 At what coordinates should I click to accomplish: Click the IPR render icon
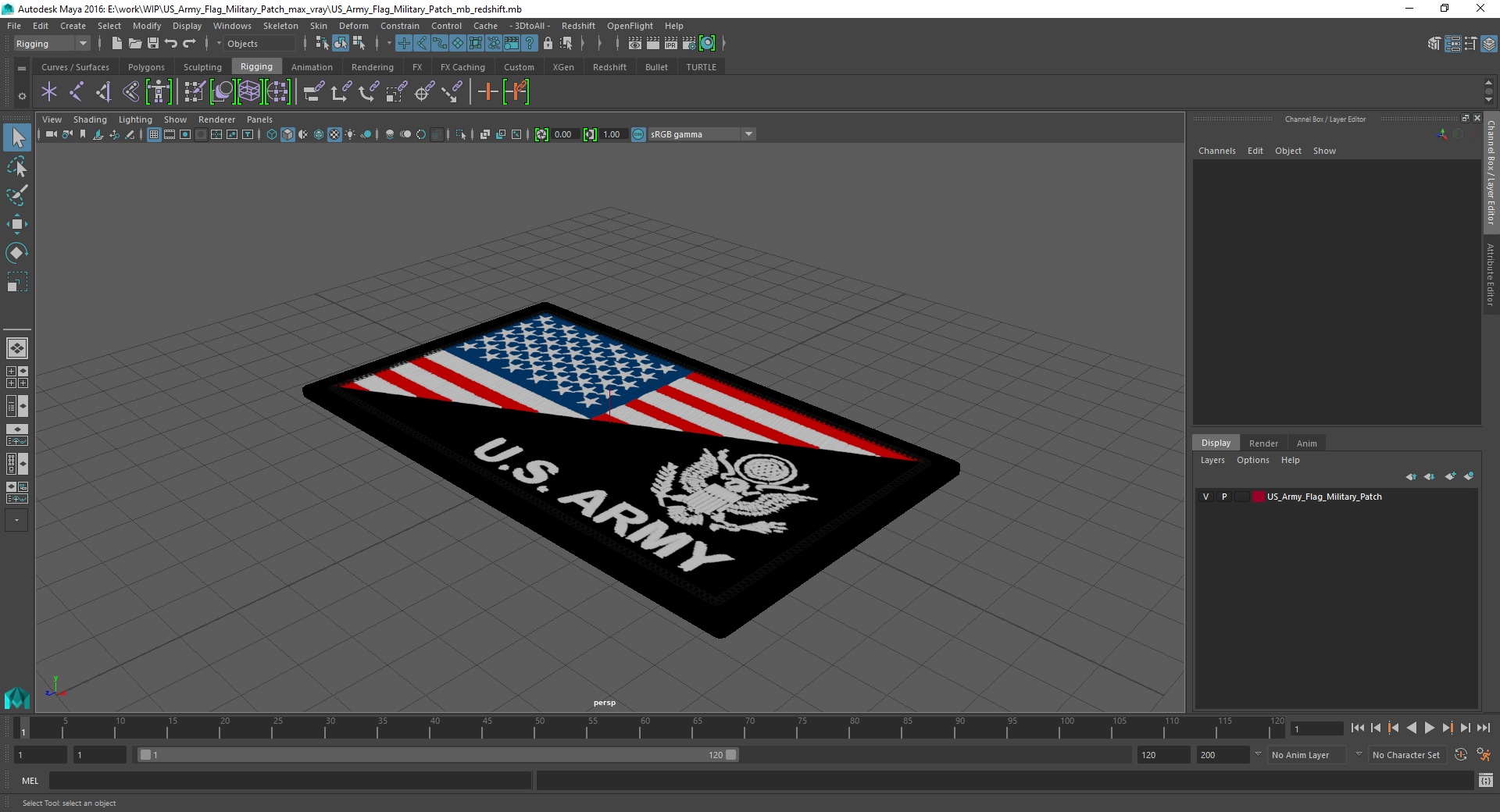tap(671, 44)
